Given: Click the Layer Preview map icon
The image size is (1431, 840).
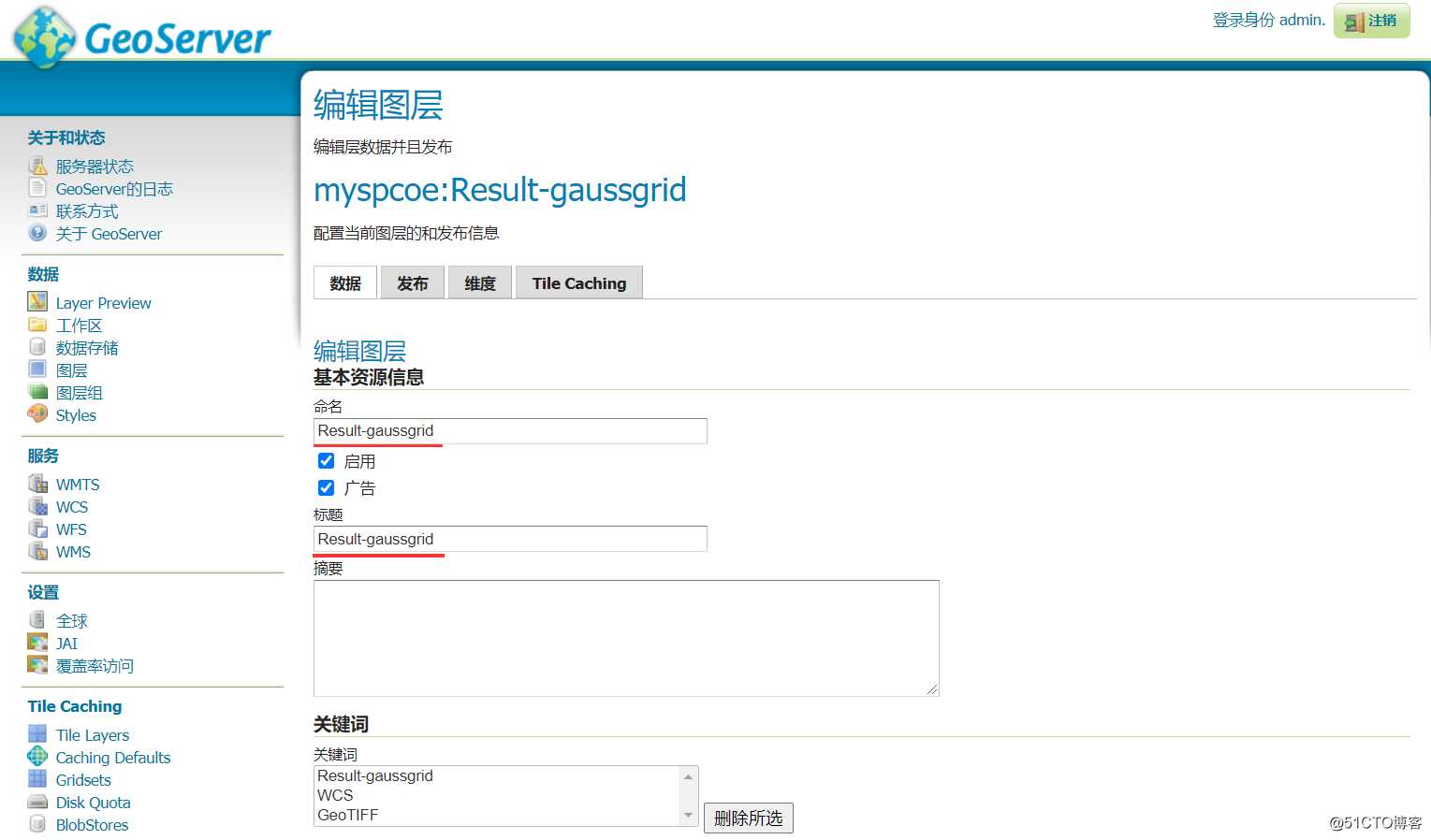Looking at the screenshot, I should (x=37, y=301).
